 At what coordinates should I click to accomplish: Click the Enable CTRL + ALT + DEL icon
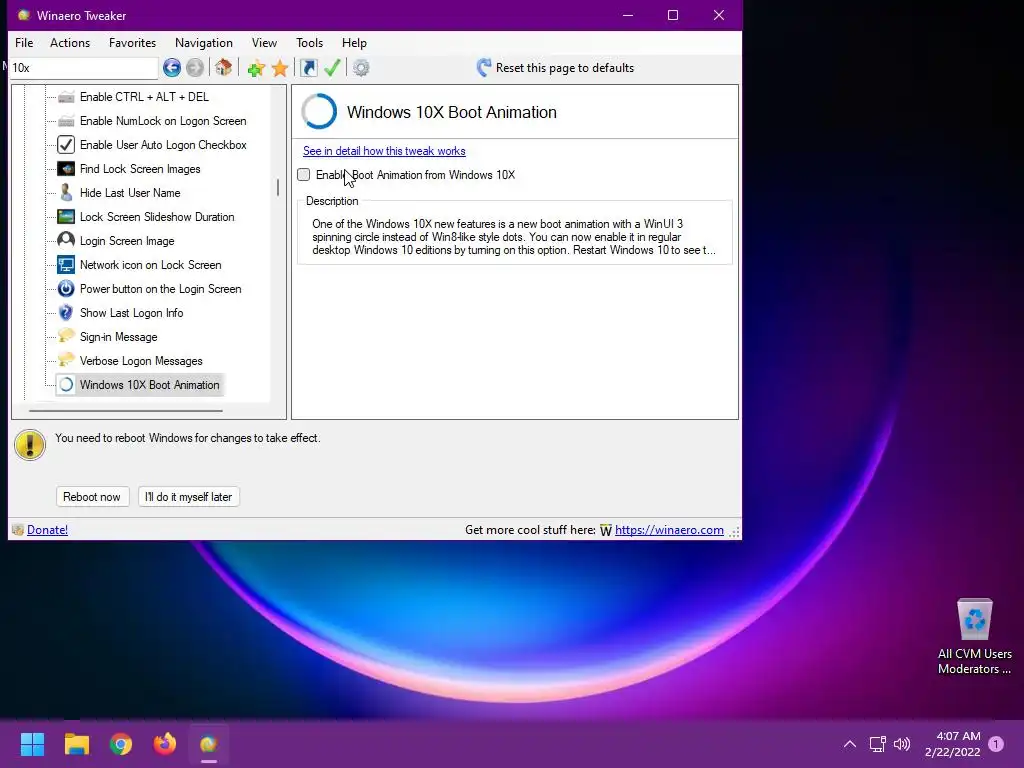(66, 97)
